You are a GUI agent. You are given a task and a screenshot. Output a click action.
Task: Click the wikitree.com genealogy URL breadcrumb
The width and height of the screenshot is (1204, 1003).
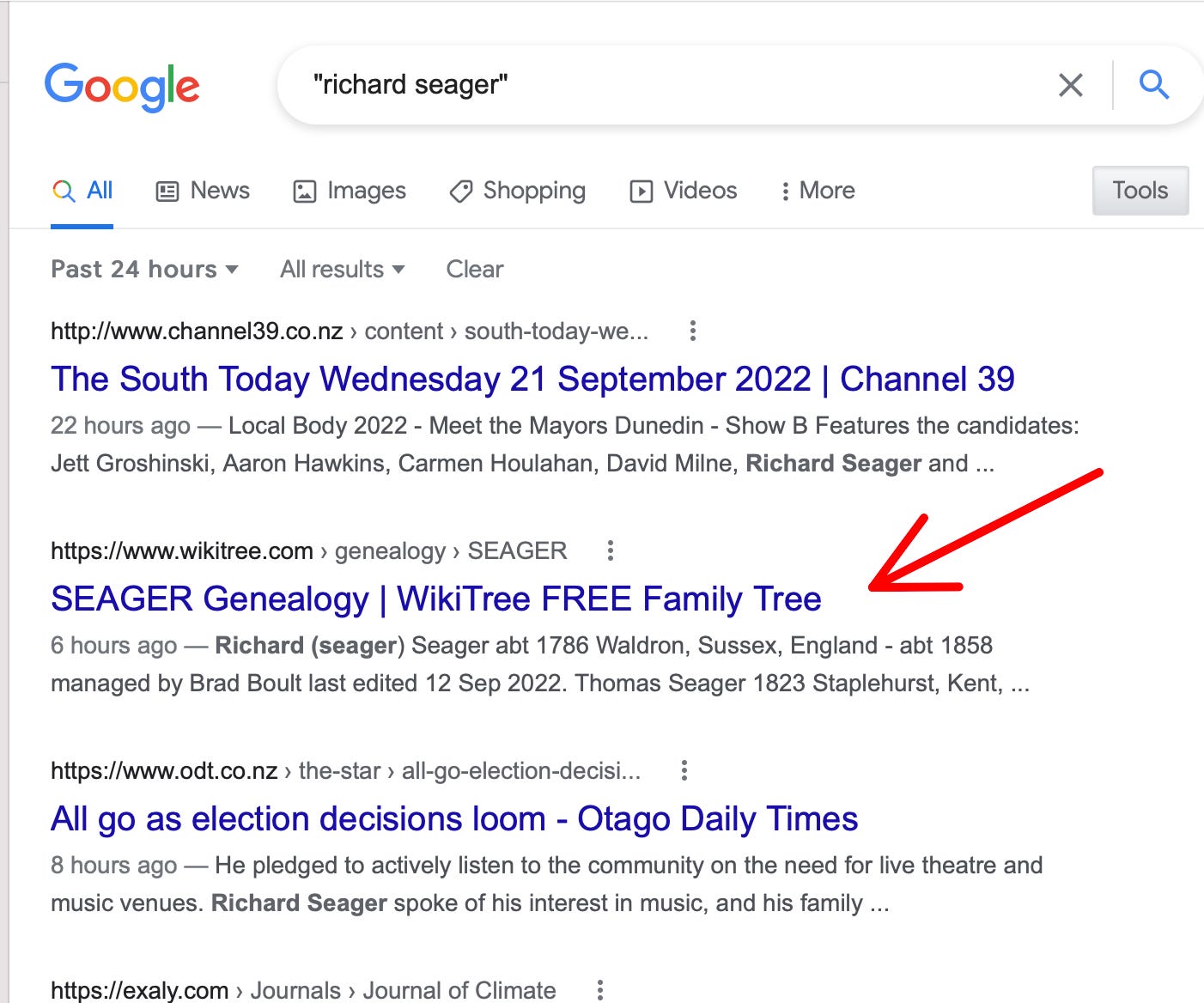tap(309, 551)
